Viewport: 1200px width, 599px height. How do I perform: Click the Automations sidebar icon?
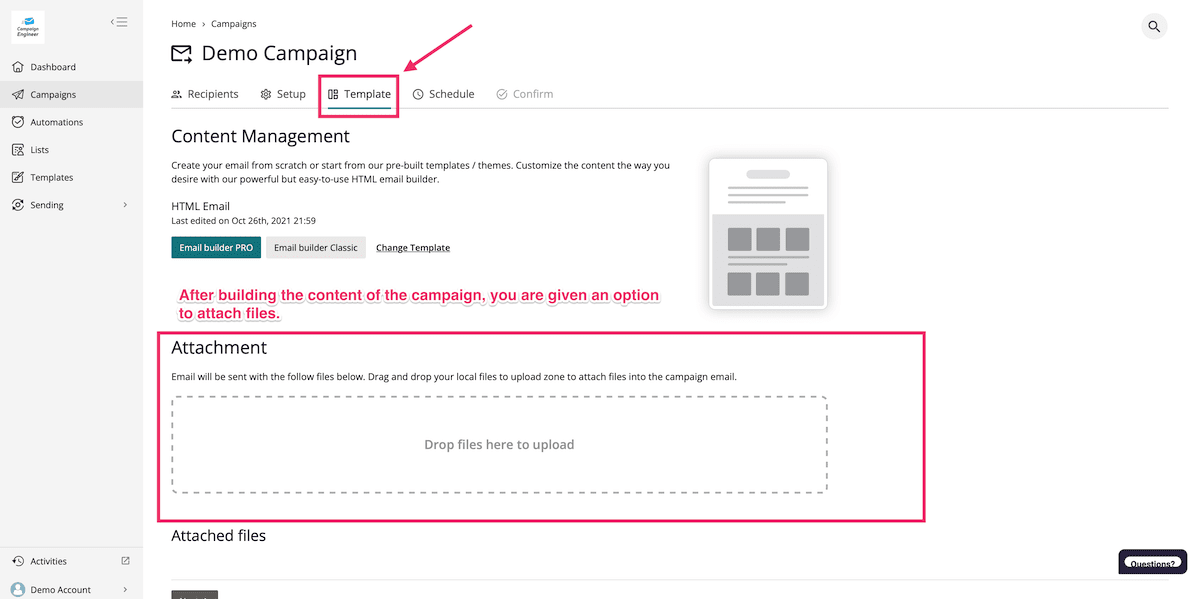[x=18, y=122]
